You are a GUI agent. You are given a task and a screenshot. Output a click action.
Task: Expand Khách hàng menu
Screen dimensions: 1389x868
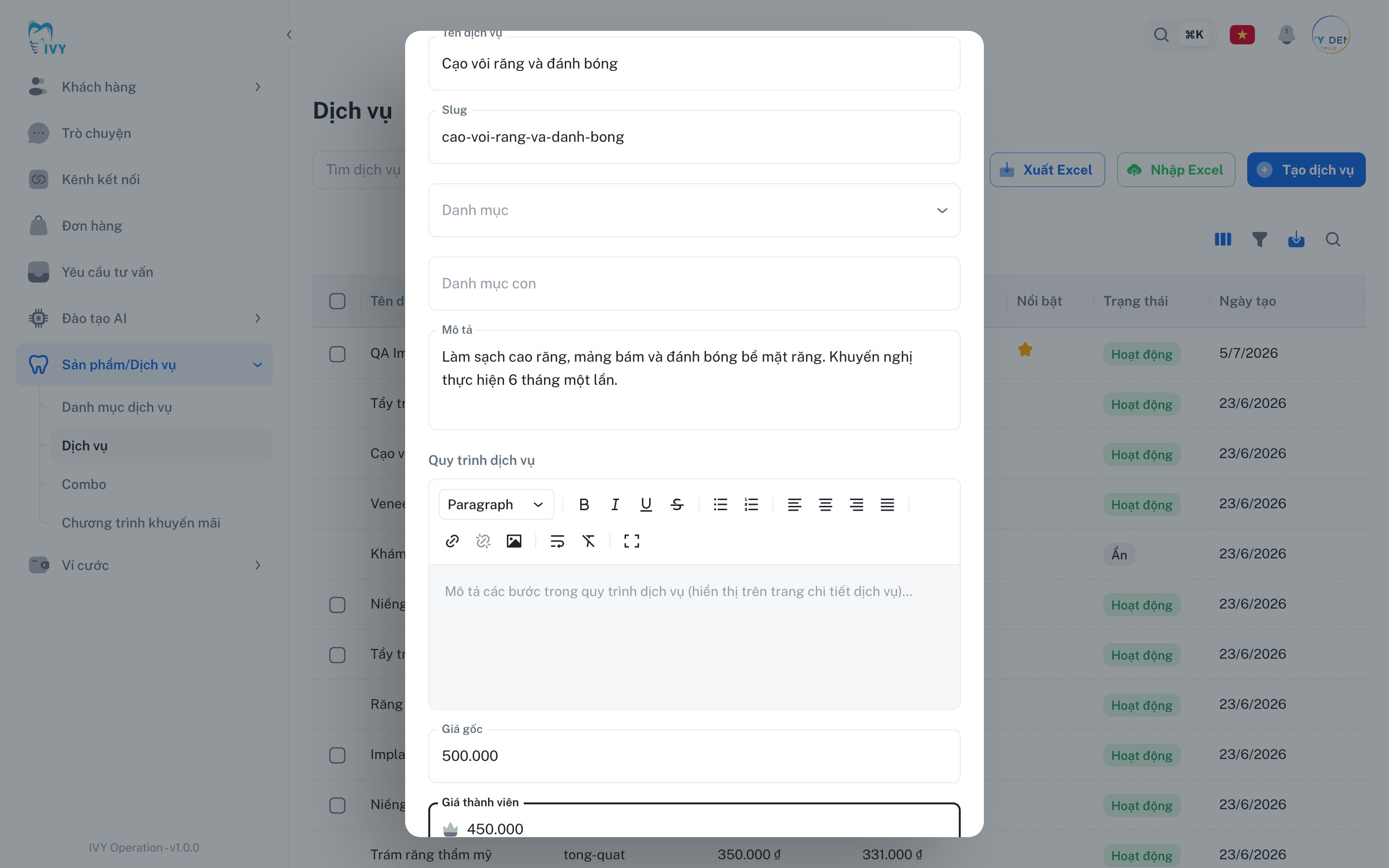click(144, 87)
